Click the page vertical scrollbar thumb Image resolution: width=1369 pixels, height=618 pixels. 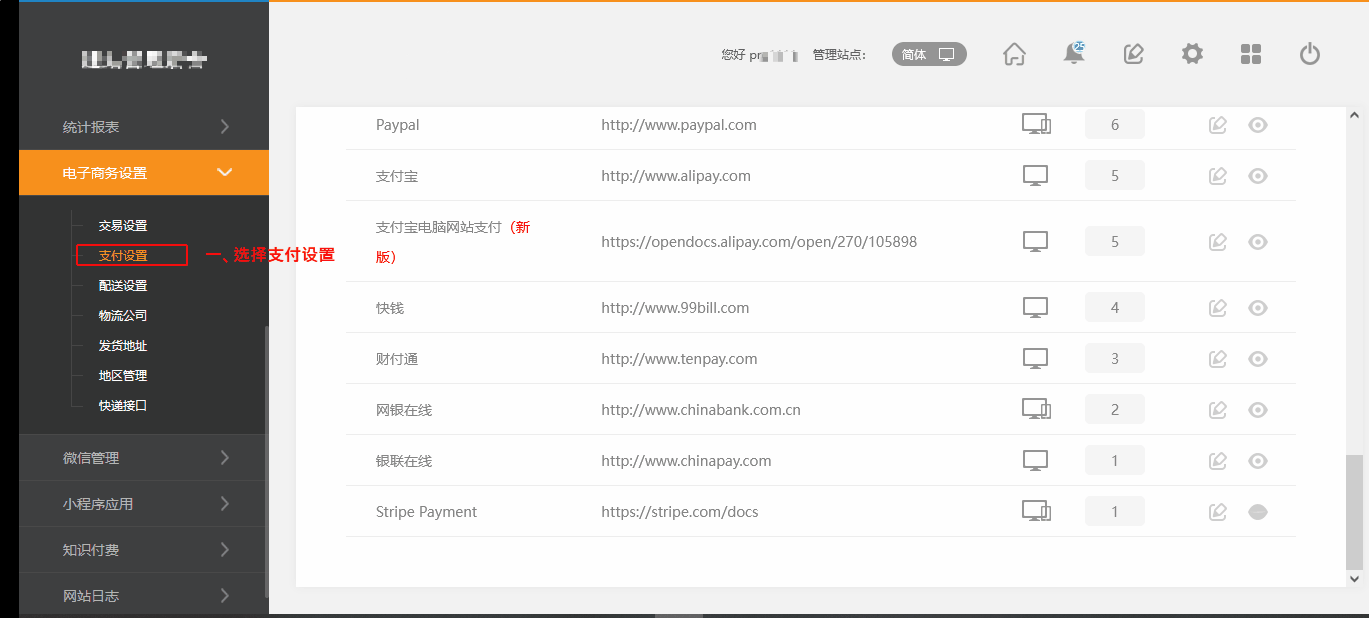point(1355,511)
